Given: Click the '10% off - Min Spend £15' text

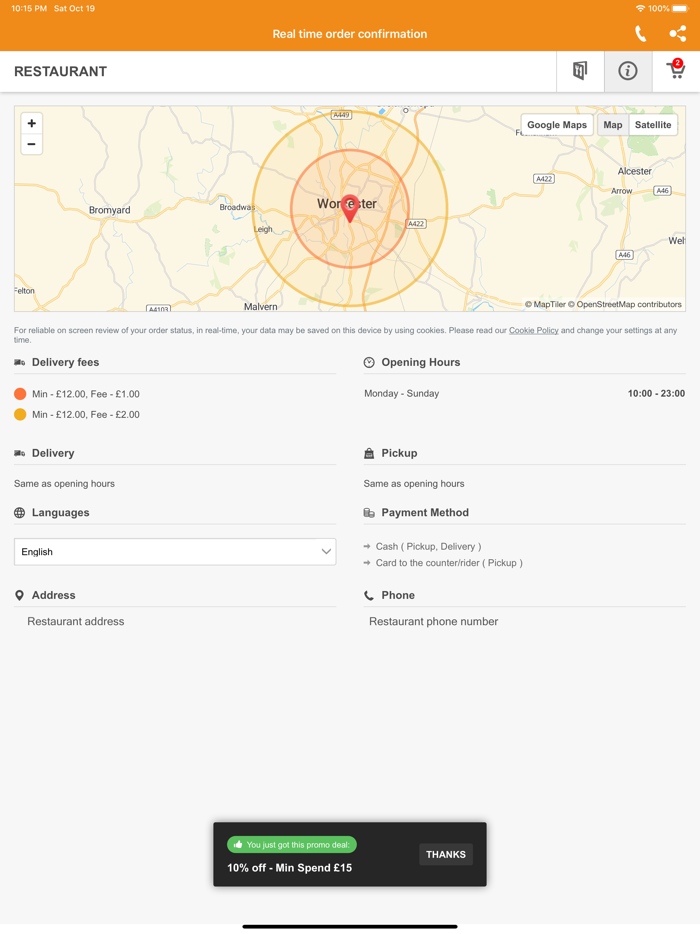Looking at the screenshot, I should click(290, 868).
